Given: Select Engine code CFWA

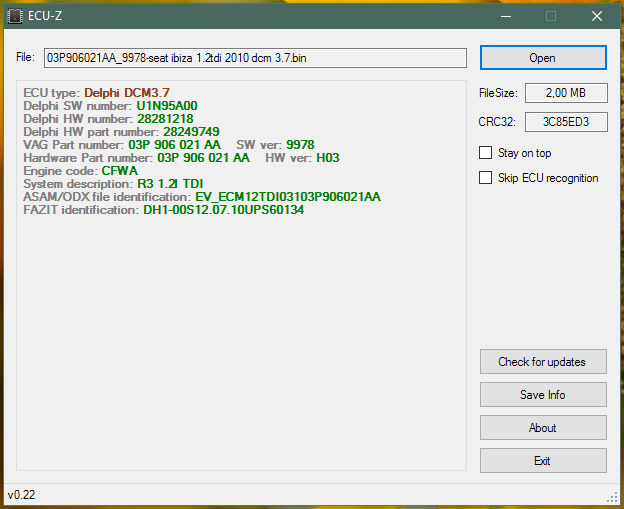Looking at the screenshot, I should [120, 171].
